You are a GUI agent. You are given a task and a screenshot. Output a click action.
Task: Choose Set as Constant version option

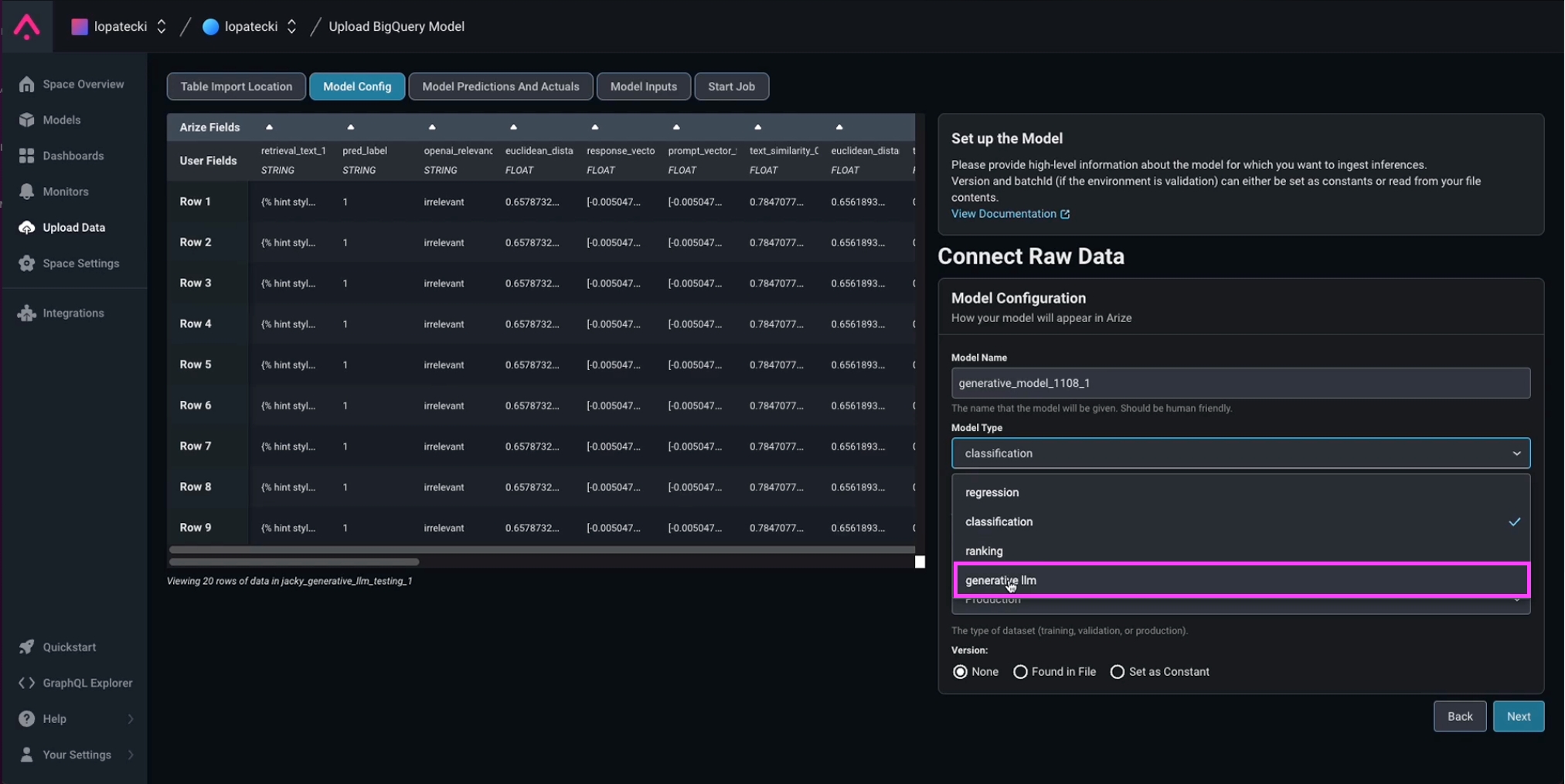click(x=1117, y=672)
